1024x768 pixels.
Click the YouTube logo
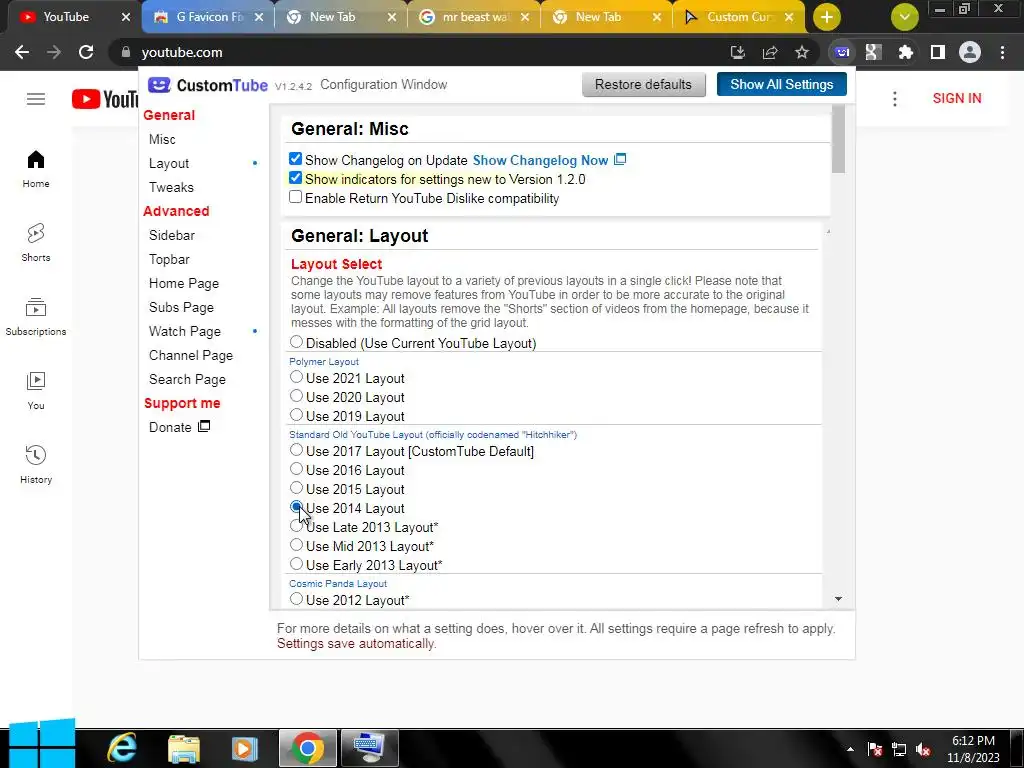(104, 99)
